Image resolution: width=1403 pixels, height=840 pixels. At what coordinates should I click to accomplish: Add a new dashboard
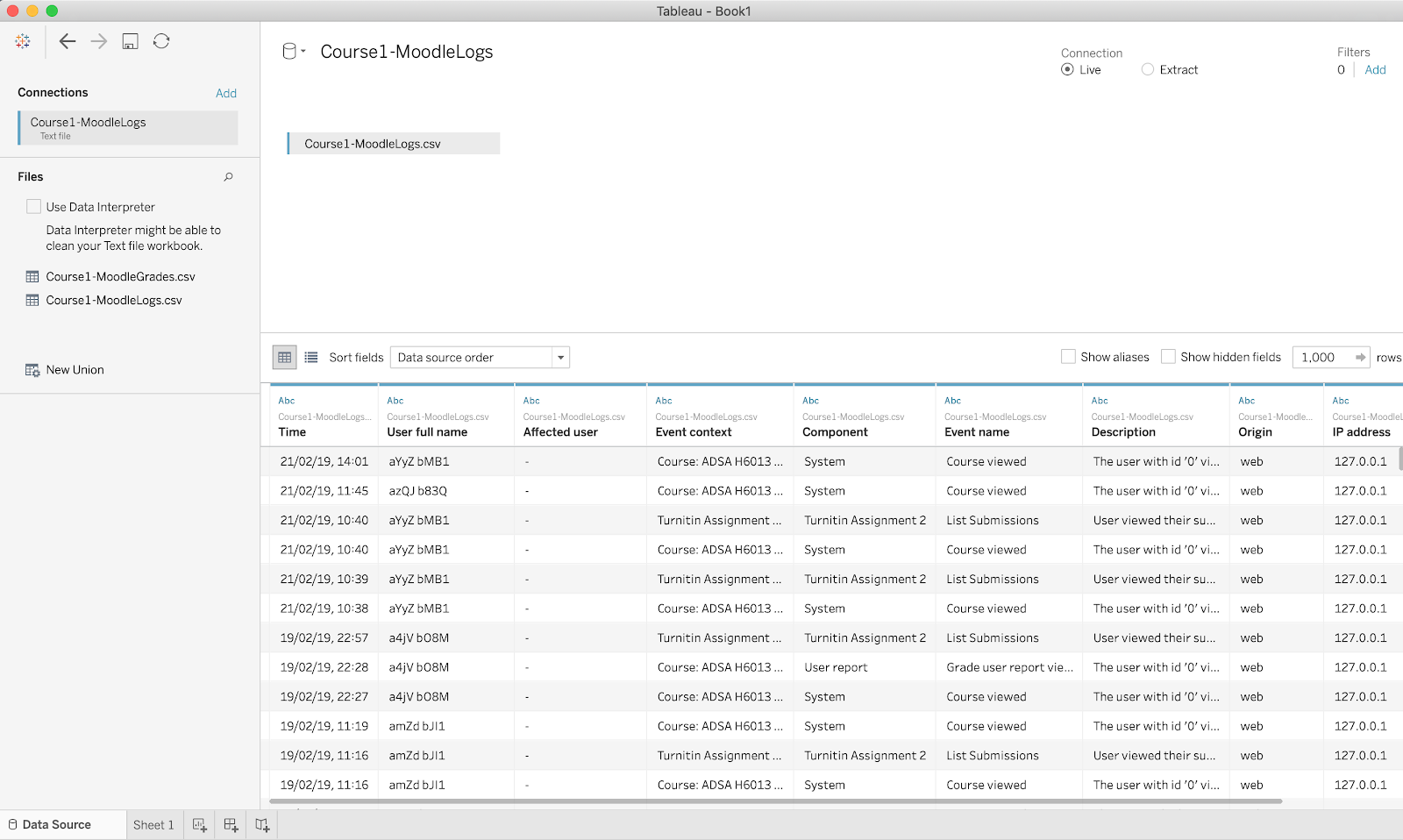click(231, 825)
